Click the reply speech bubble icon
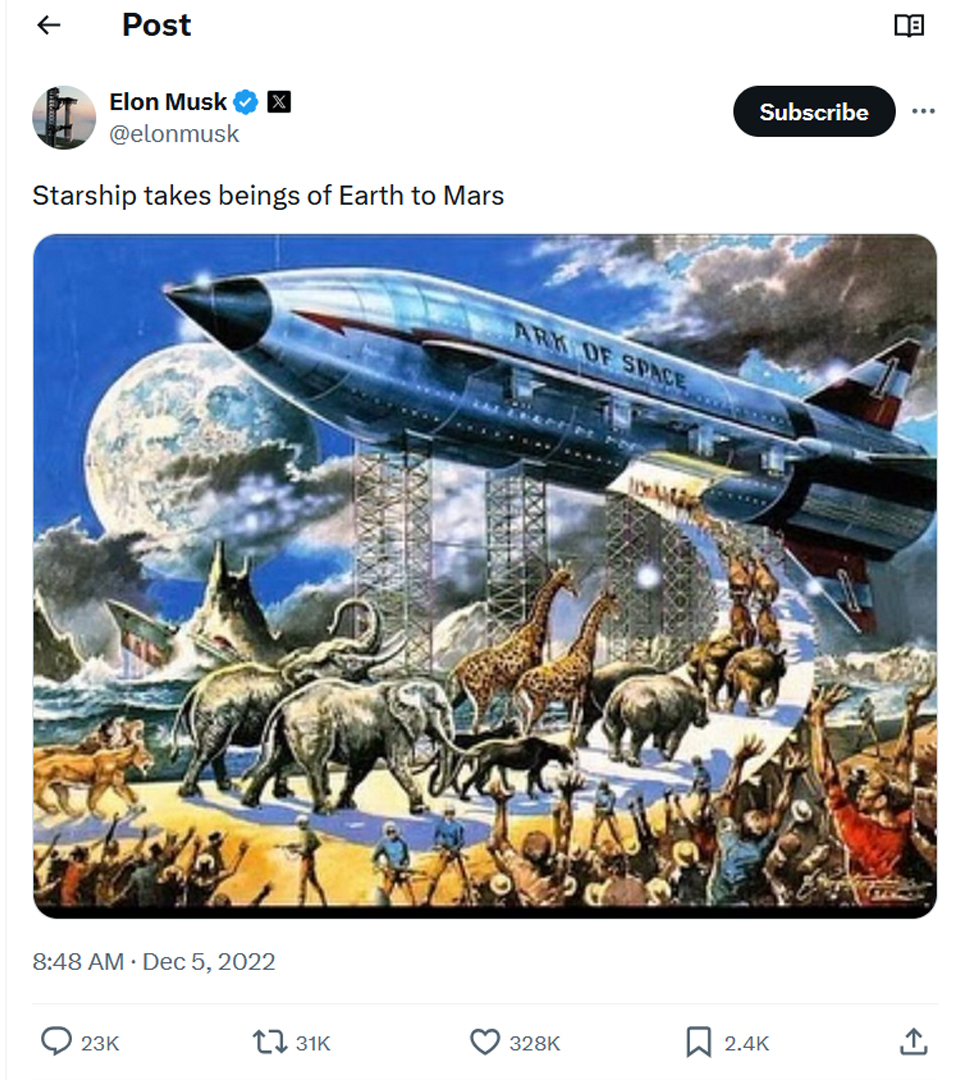Image resolution: width=959 pixels, height=1080 pixels. [x=55, y=1043]
